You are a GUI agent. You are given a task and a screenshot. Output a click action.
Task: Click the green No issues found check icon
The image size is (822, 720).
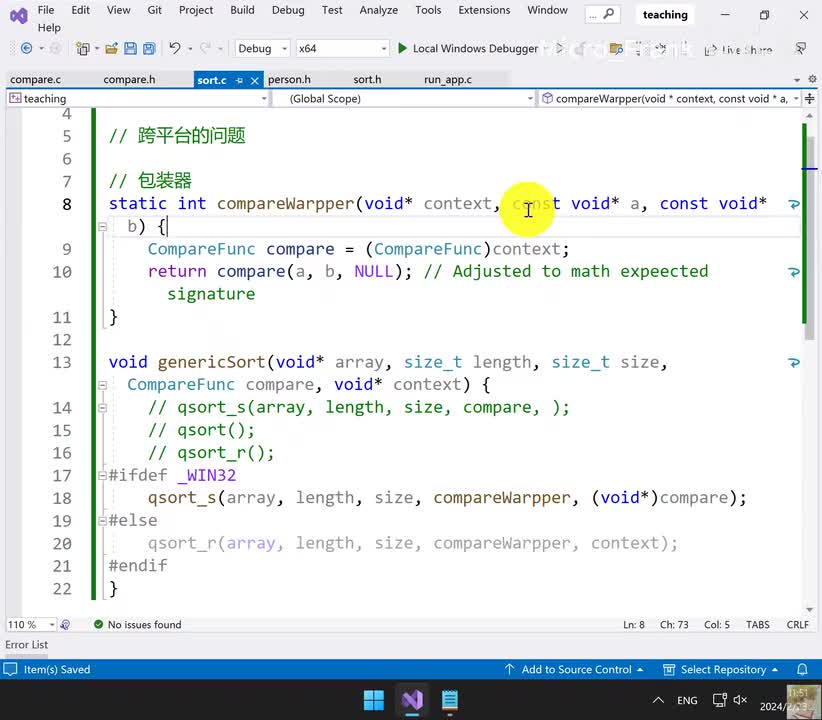point(98,624)
